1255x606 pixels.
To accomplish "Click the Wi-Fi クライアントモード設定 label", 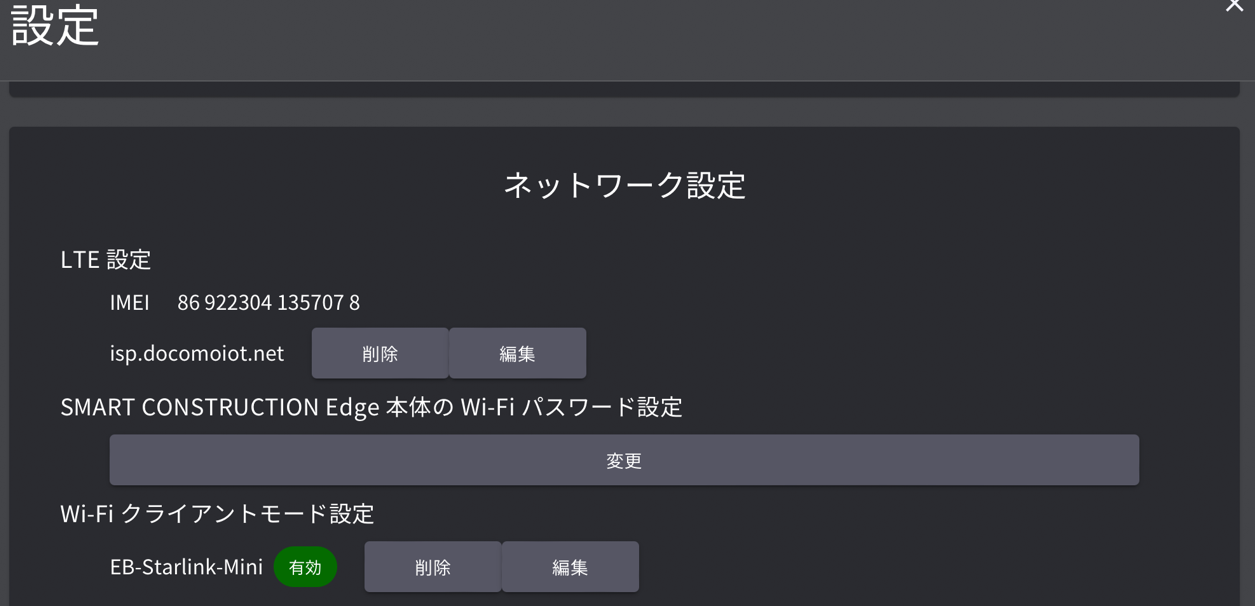I will (x=217, y=513).
